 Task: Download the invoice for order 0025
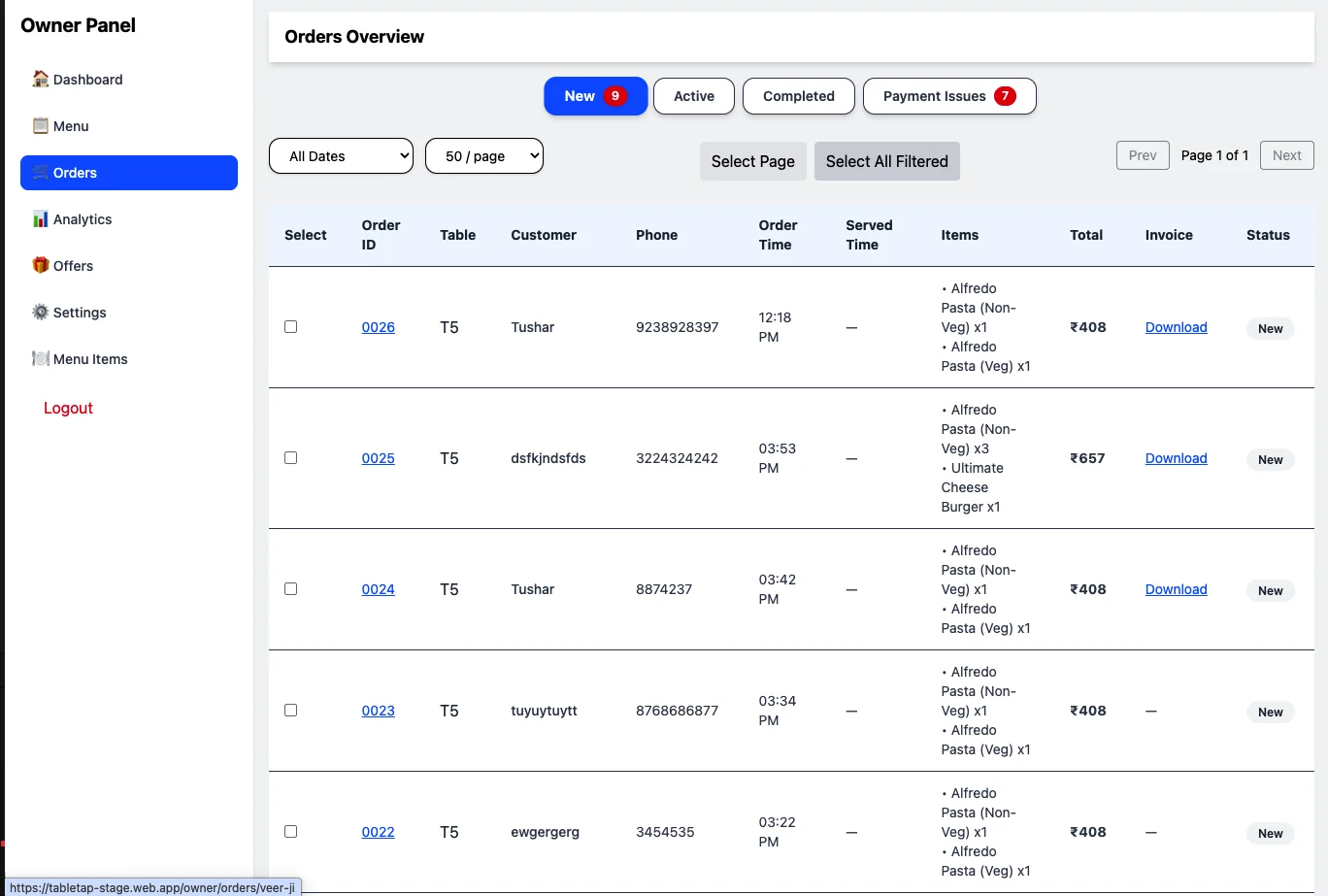1176,457
